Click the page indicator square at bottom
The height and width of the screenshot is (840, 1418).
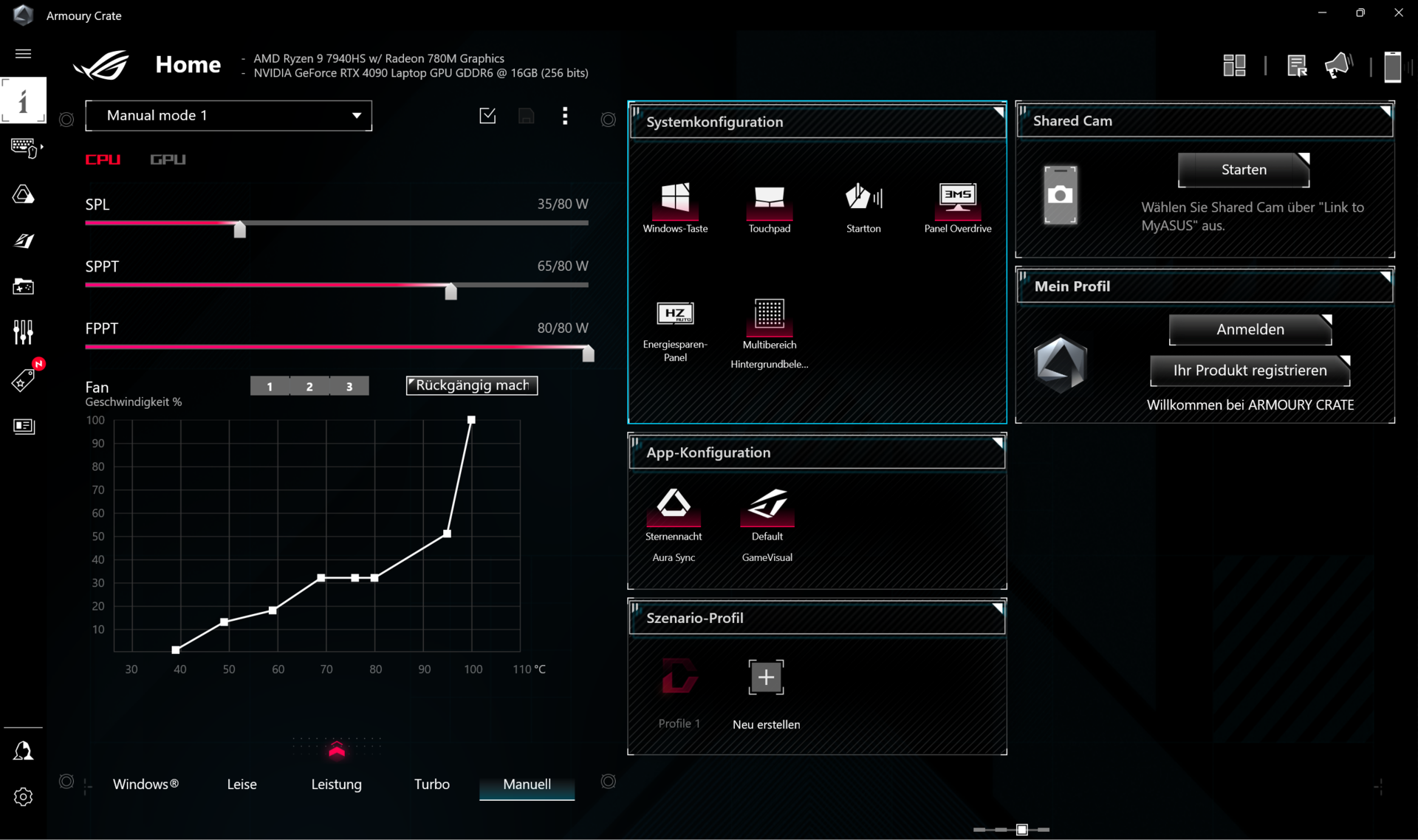point(1022,830)
